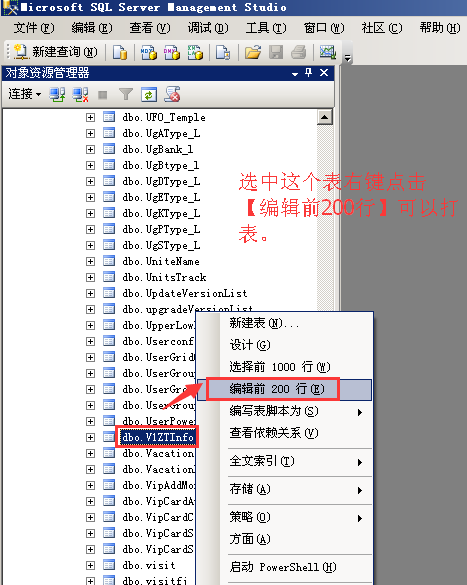Expand the dbo.UFO_Temple table node

90,118
